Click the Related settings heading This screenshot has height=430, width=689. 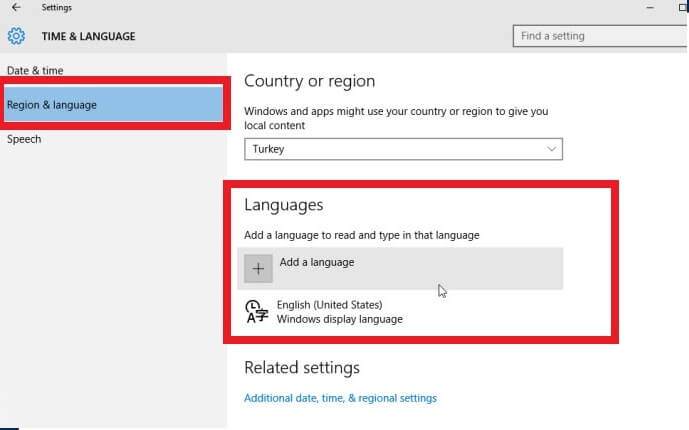tap(302, 368)
